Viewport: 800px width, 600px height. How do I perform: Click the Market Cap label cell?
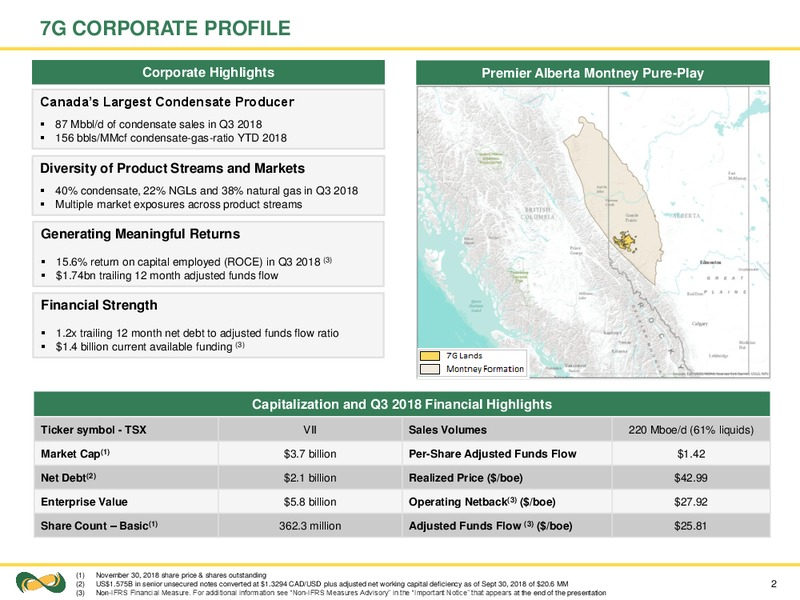[126, 454]
